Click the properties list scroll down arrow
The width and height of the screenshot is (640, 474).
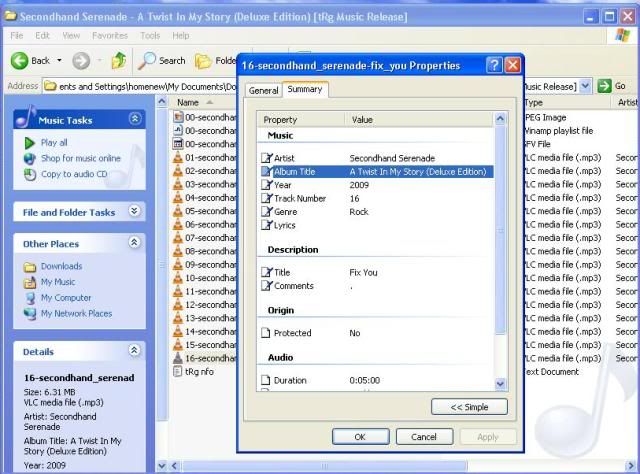[500, 383]
